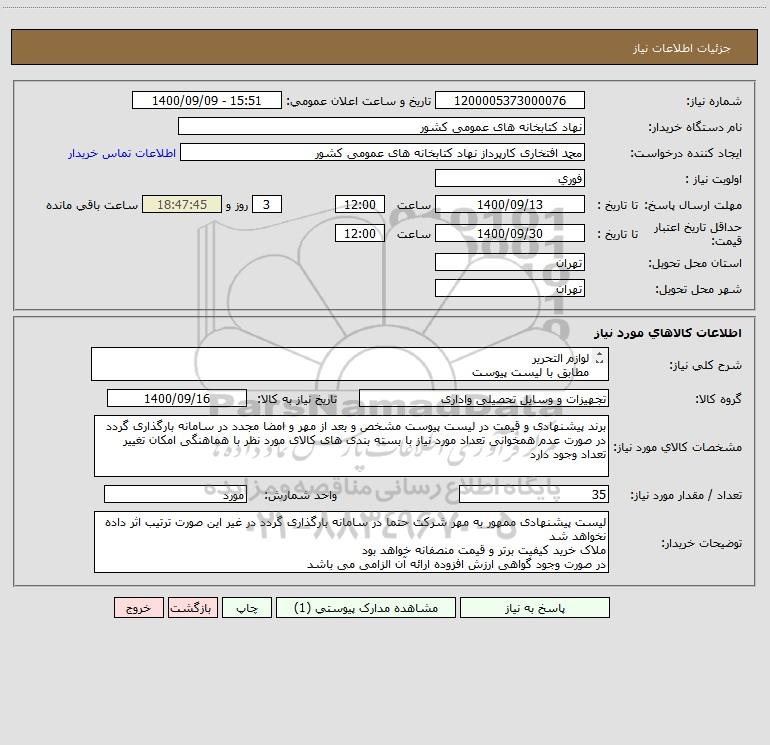Click the توضیحات خریدار label

(702, 544)
